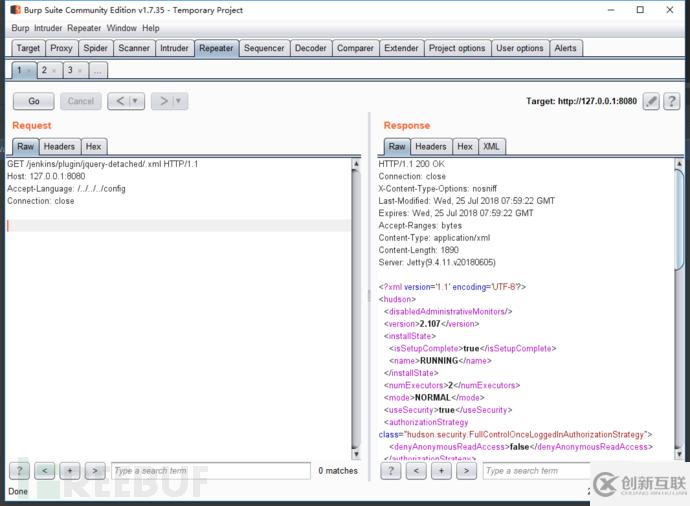The height and width of the screenshot is (506, 690).
Task: Click the 'Target: http://127.0.0.1:8080' label
Action: coord(581,101)
